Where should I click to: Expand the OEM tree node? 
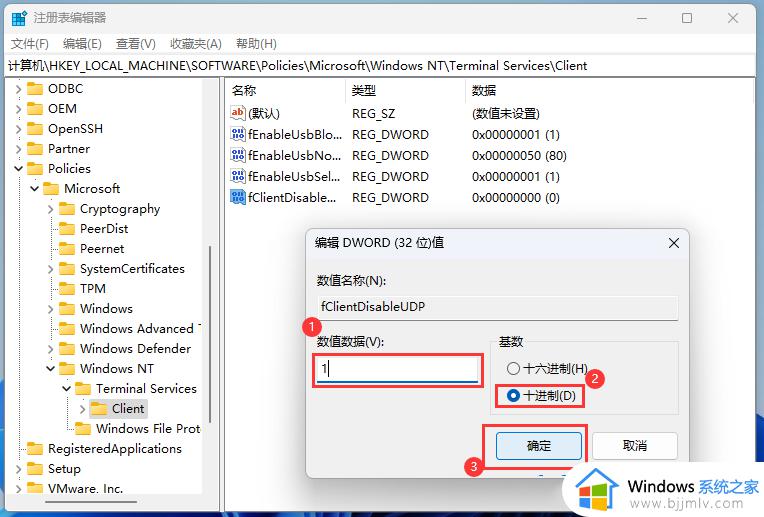19,109
